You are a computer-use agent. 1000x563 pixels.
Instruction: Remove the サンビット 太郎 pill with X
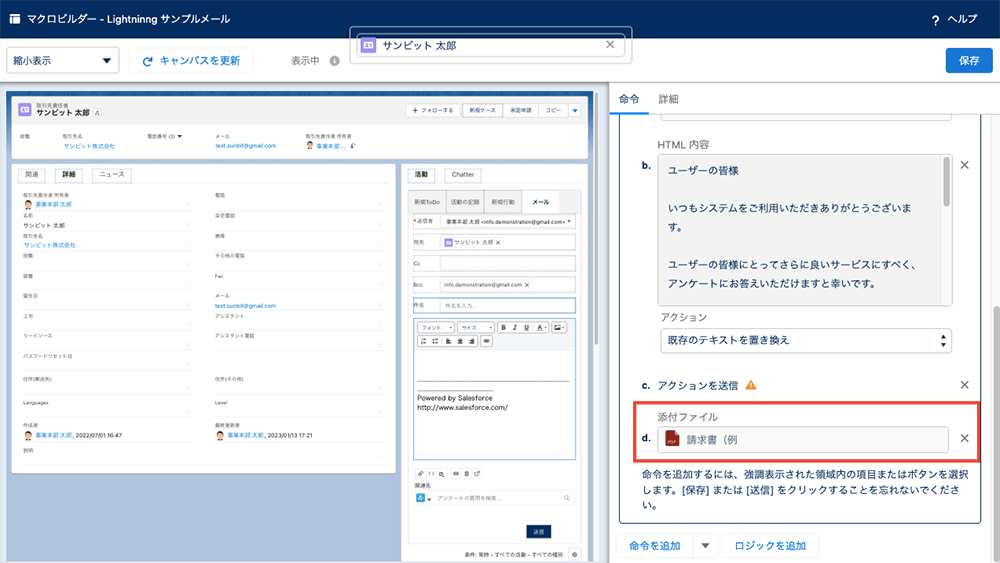pyautogui.click(x=610, y=45)
